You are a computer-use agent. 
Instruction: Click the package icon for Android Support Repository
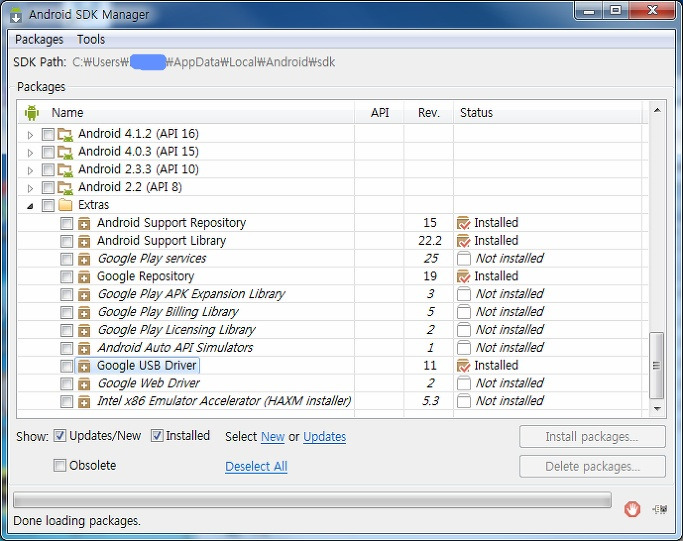84,223
